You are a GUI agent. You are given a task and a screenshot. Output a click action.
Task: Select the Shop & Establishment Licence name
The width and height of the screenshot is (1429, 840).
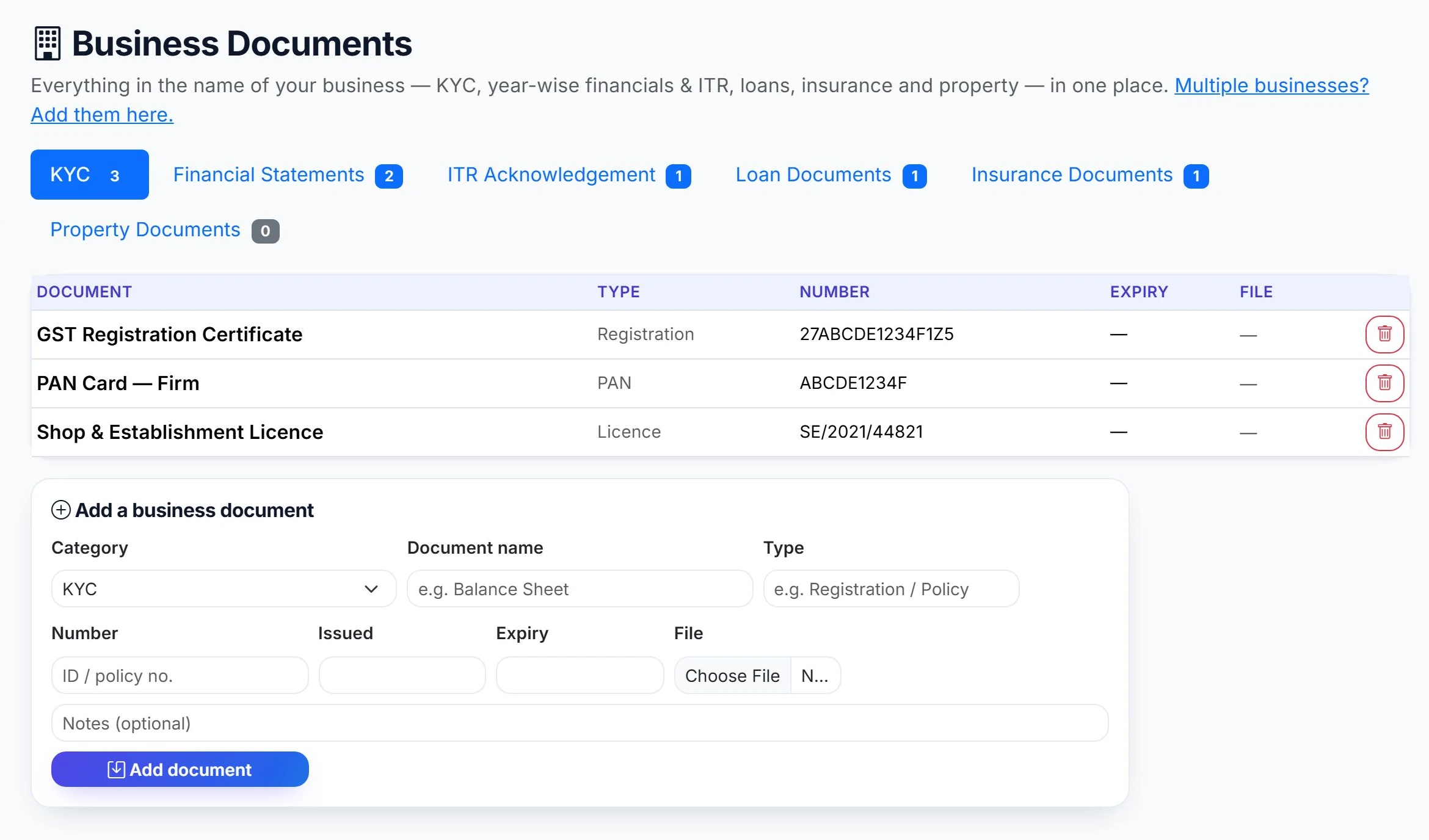180,432
